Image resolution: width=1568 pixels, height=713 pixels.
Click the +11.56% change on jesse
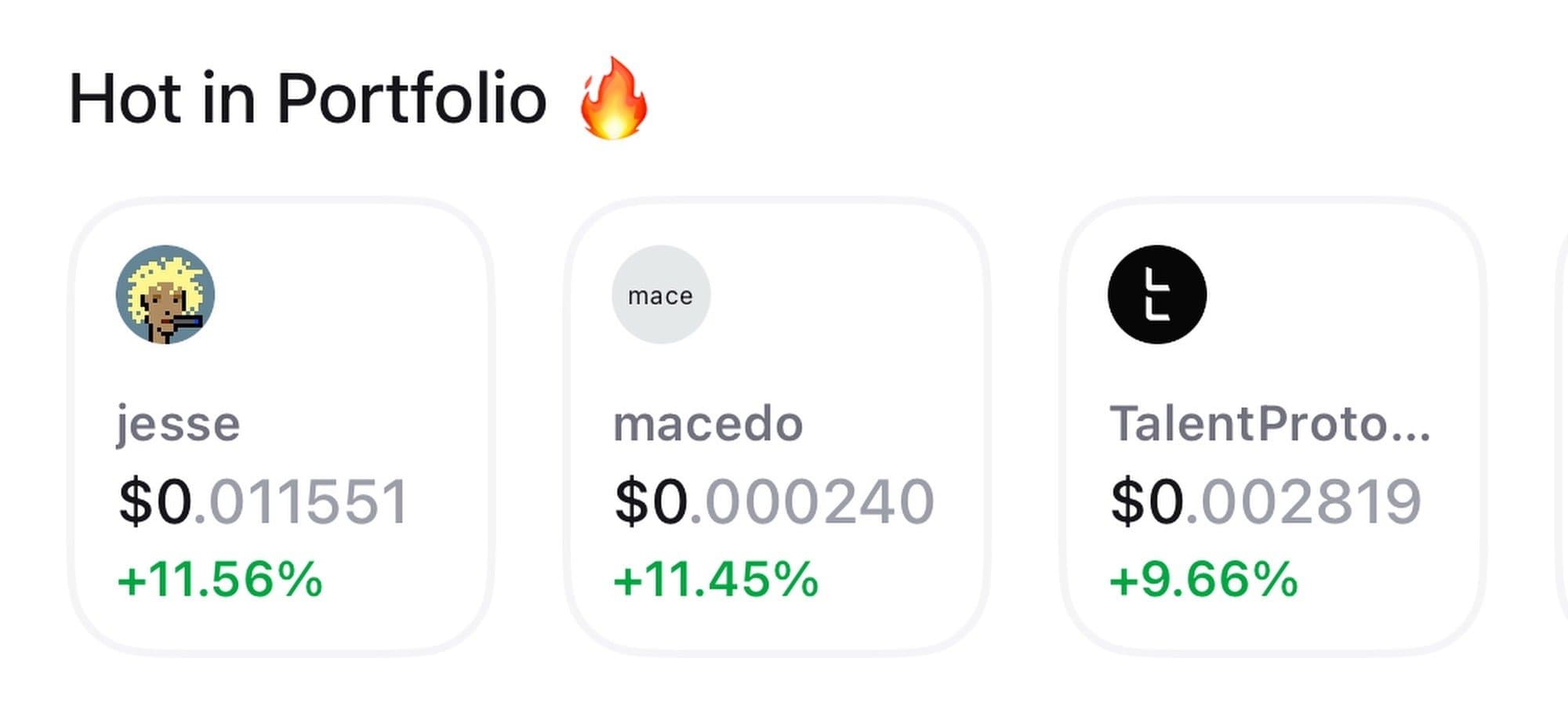[x=220, y=580]
